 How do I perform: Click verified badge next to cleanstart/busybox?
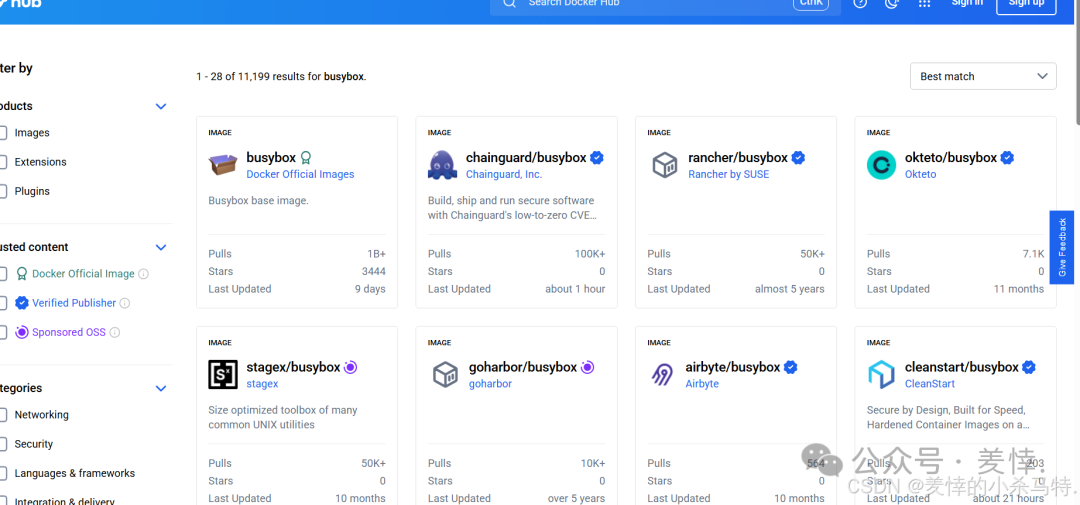[1028, 367]
